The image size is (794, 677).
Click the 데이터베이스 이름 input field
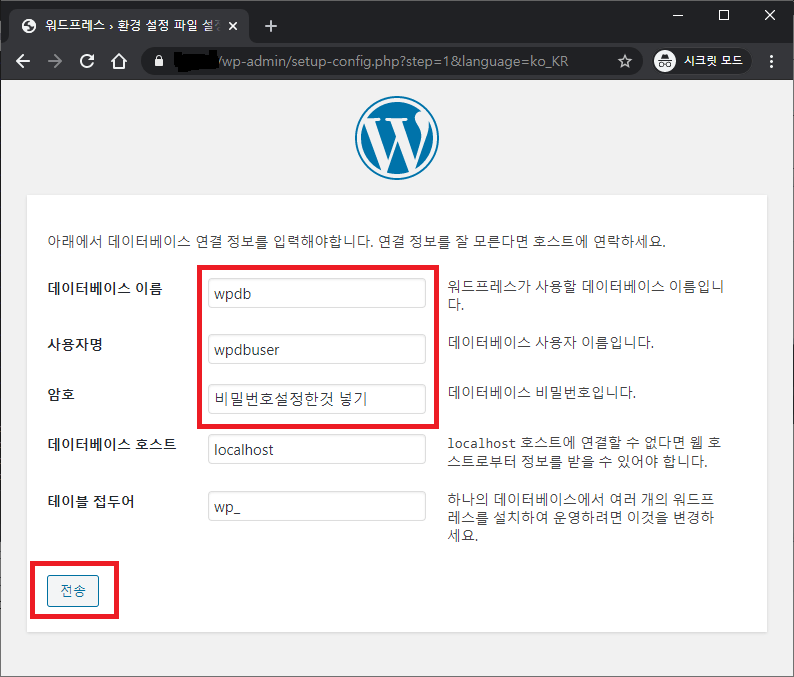click(317, 294)
